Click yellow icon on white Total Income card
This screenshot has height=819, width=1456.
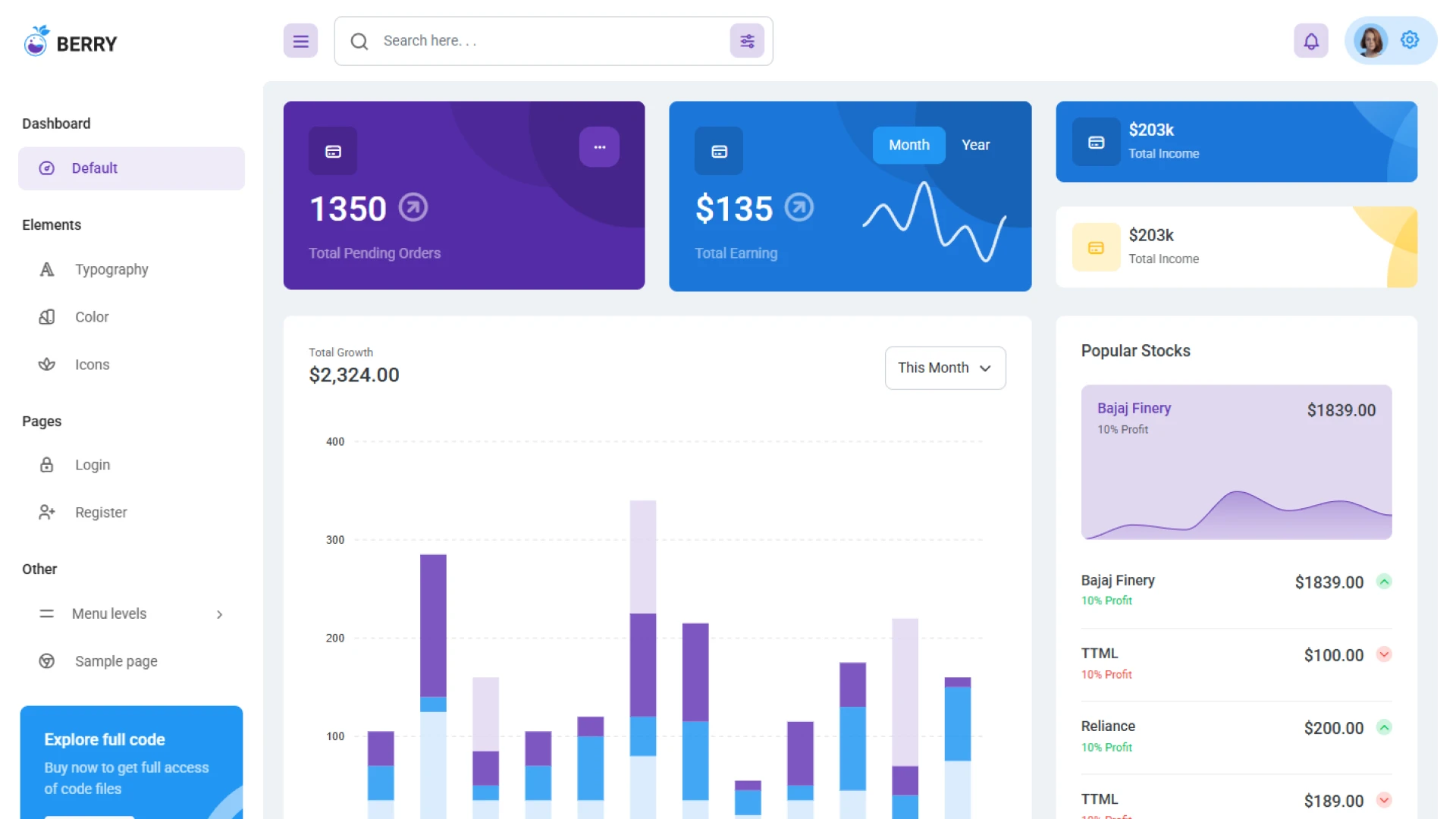coord(1096,247)
